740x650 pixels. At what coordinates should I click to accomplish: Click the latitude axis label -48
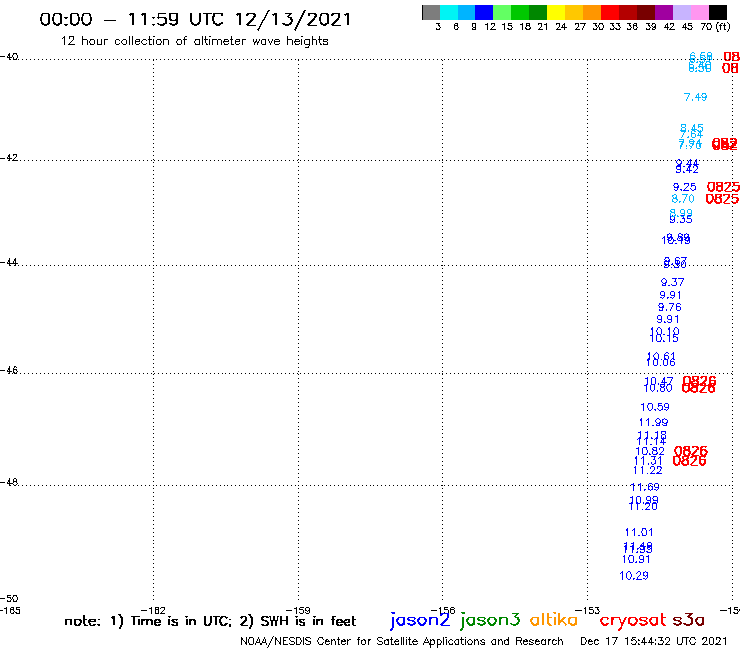click(x=9, y=482)
